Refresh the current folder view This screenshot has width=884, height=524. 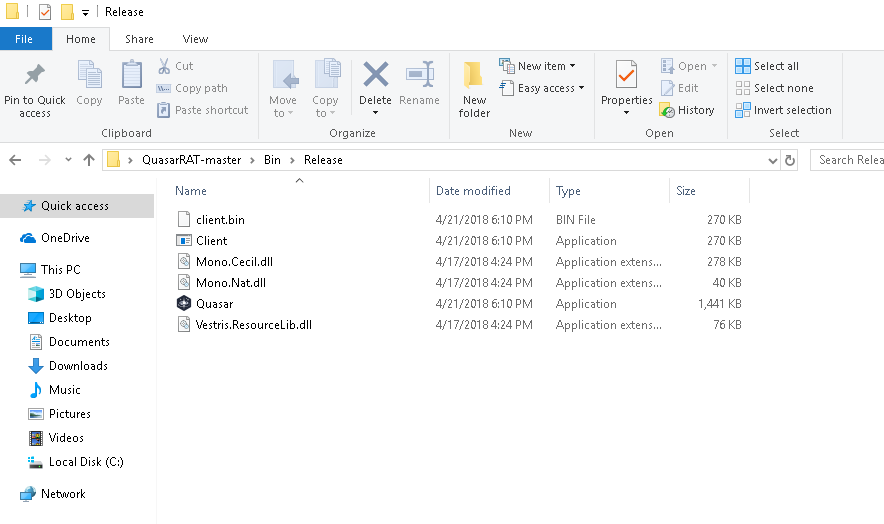click(x=790, y=160)
